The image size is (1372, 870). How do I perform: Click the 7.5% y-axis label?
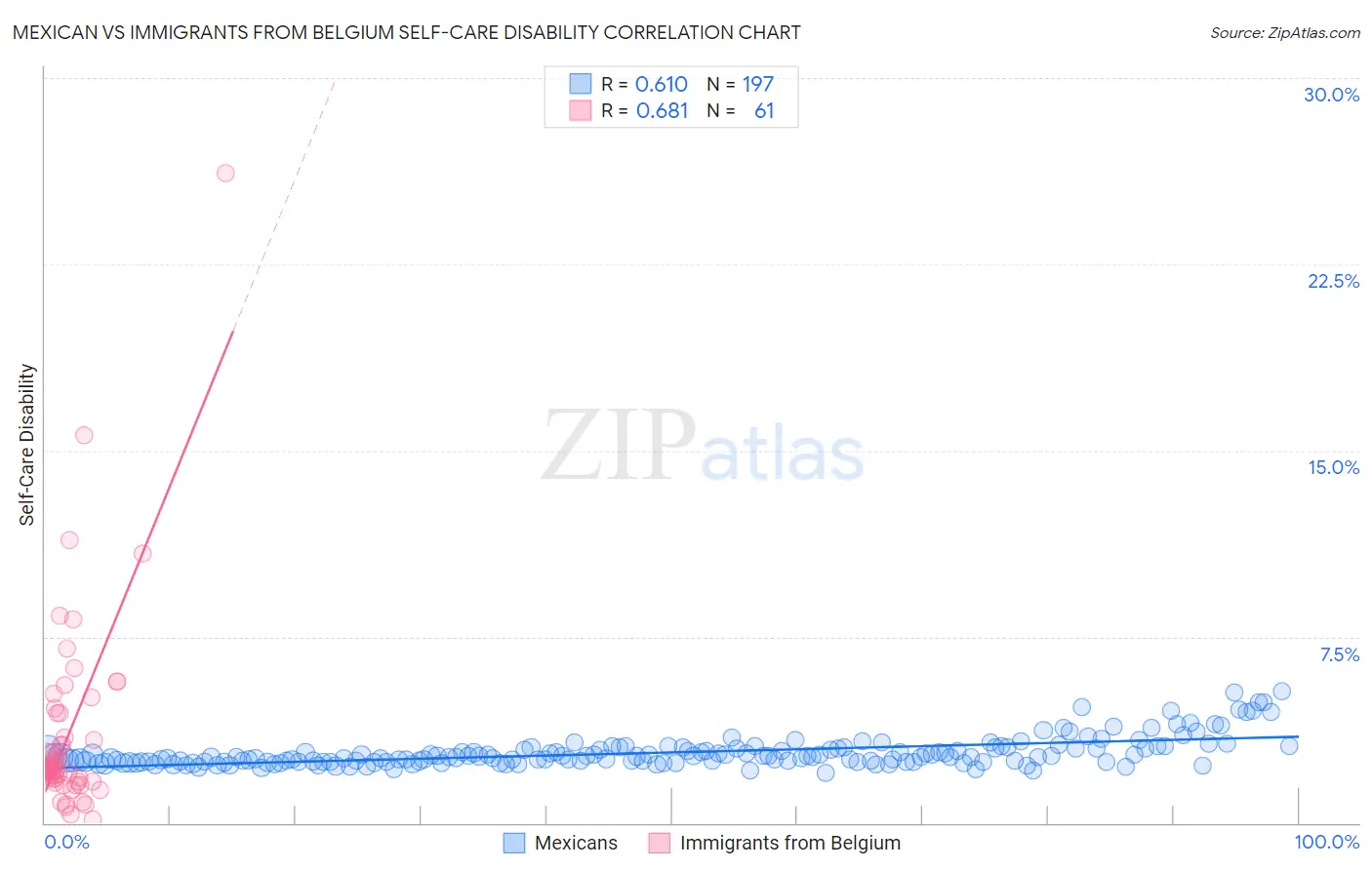tap(1339, 654)
